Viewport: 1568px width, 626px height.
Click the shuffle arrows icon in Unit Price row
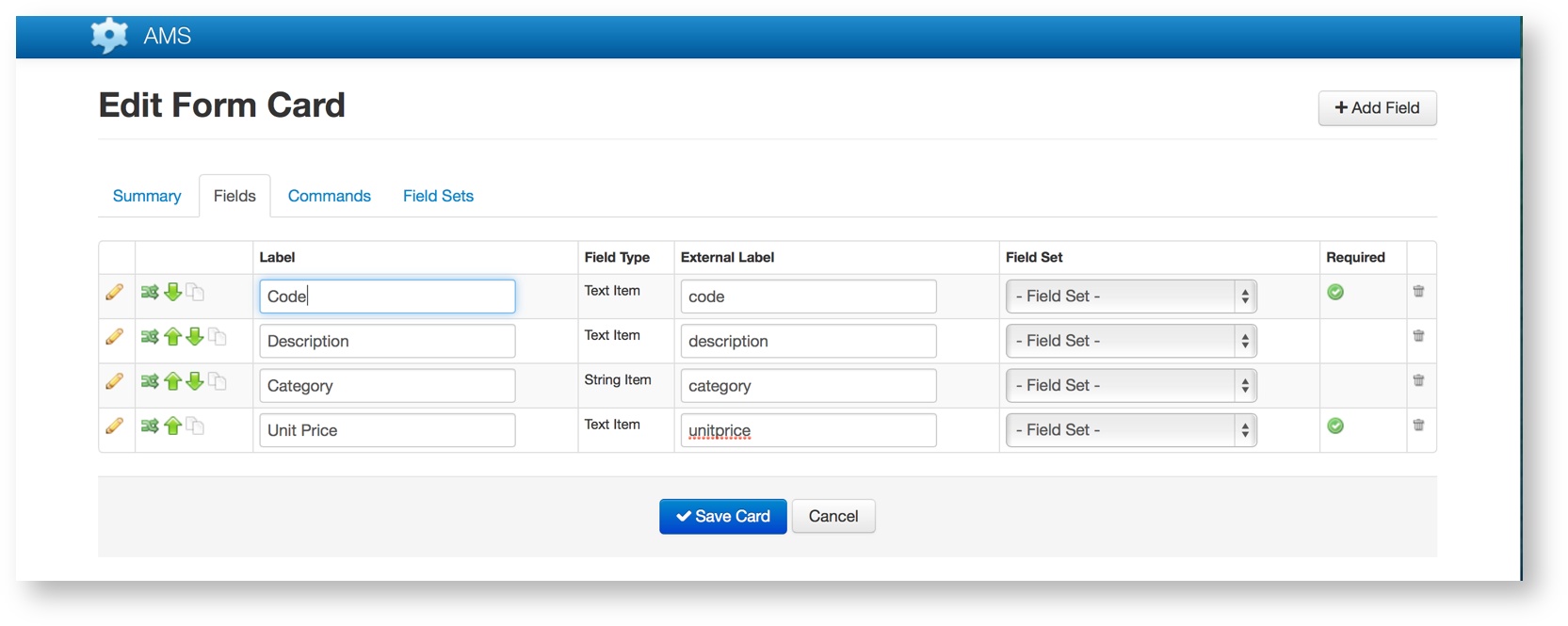click(x=150, y=426)
